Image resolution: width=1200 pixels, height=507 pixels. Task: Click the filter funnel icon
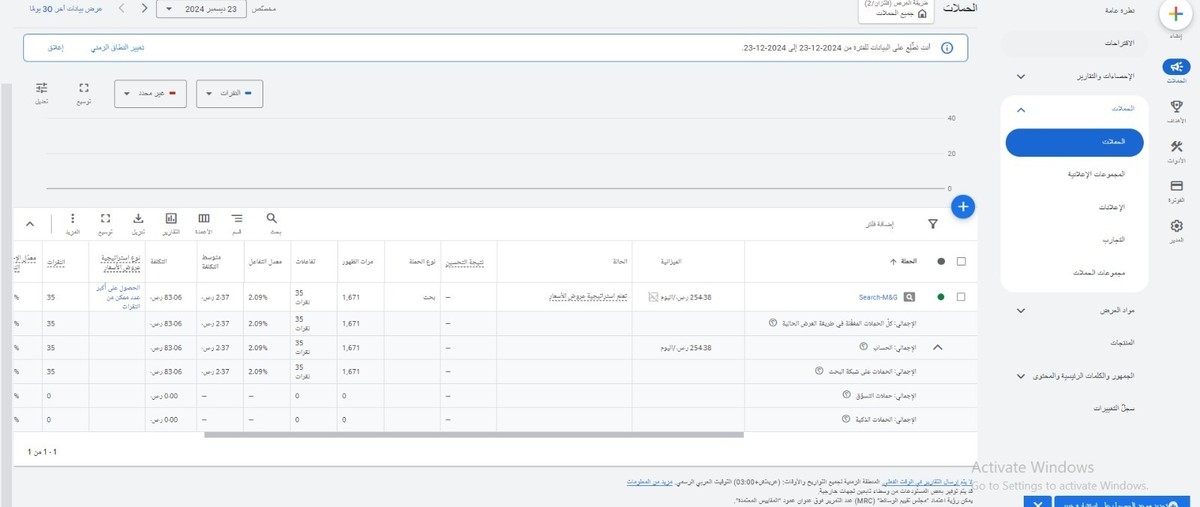pyautogui.click(x=932, y=225)
